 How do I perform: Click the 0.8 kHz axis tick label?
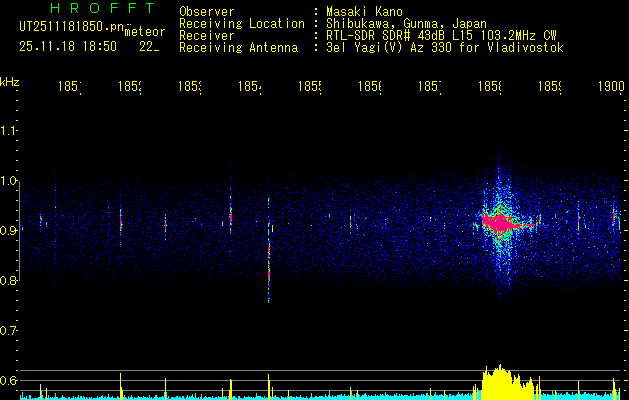(x=8, y=280)
